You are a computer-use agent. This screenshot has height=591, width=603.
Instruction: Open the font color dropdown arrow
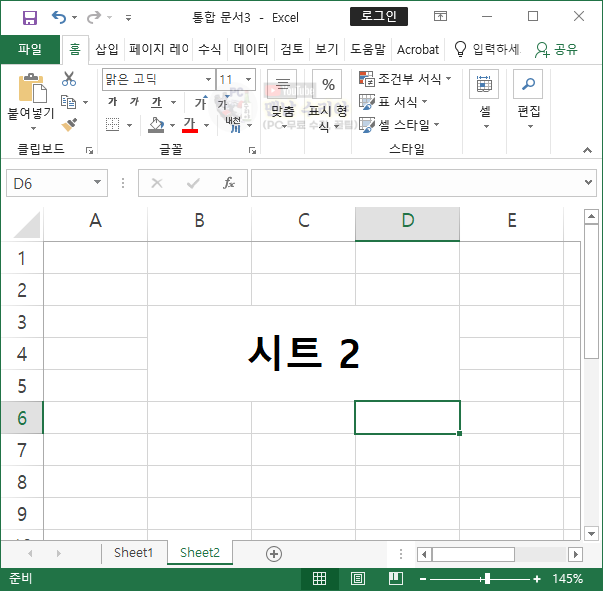click(206, 125)
